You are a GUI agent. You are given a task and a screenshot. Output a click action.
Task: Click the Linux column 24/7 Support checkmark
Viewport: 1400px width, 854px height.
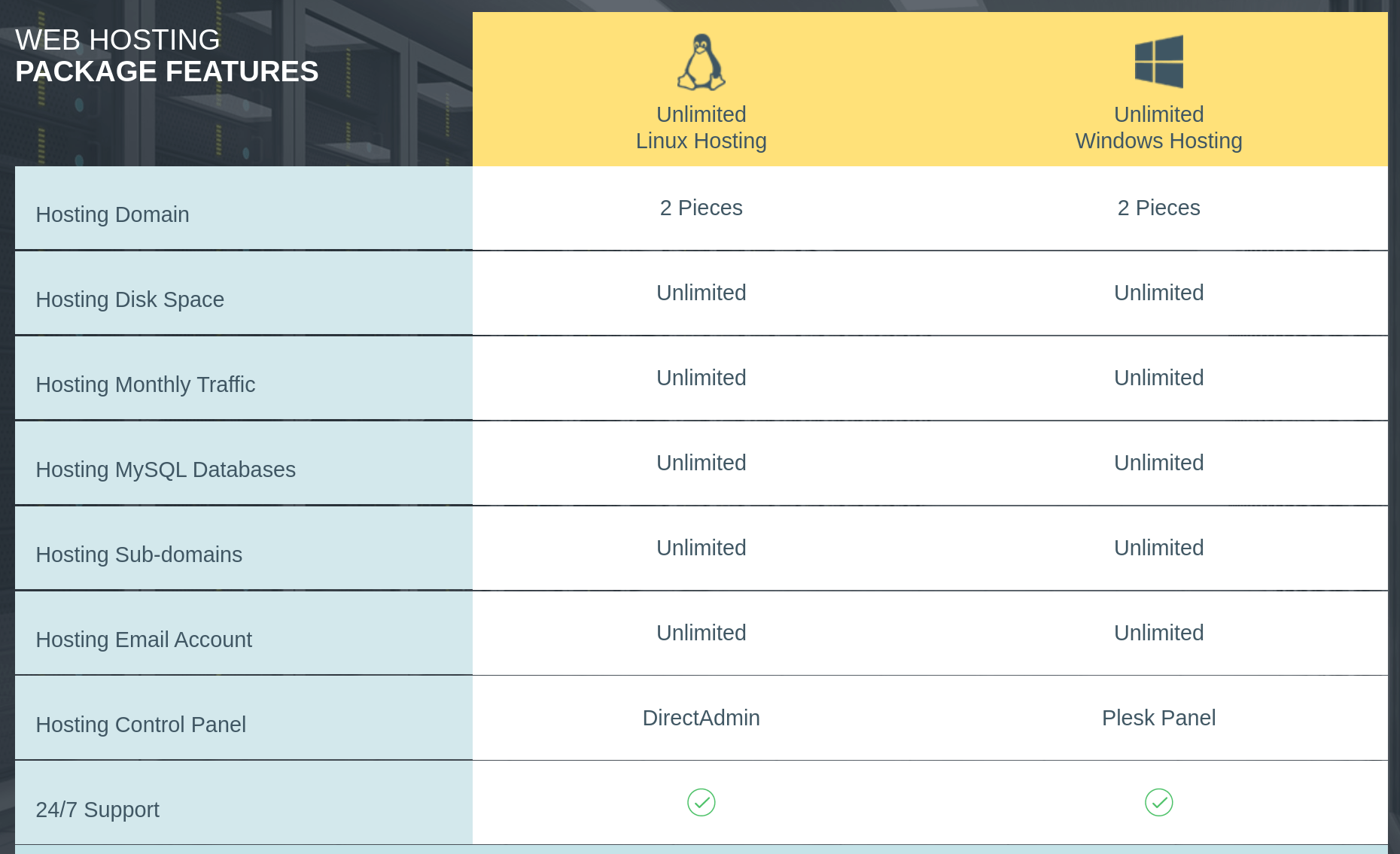click(x=701, y=802)
